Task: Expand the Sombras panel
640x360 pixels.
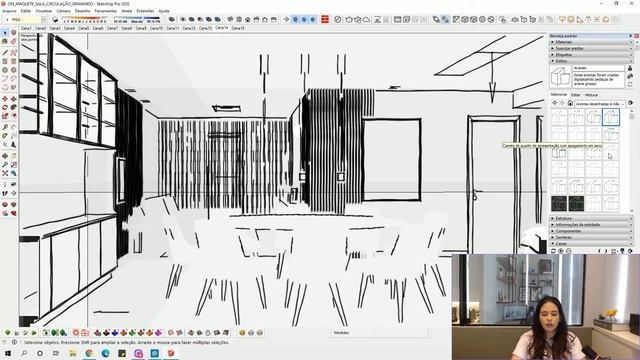Action: tap(591, 237)
